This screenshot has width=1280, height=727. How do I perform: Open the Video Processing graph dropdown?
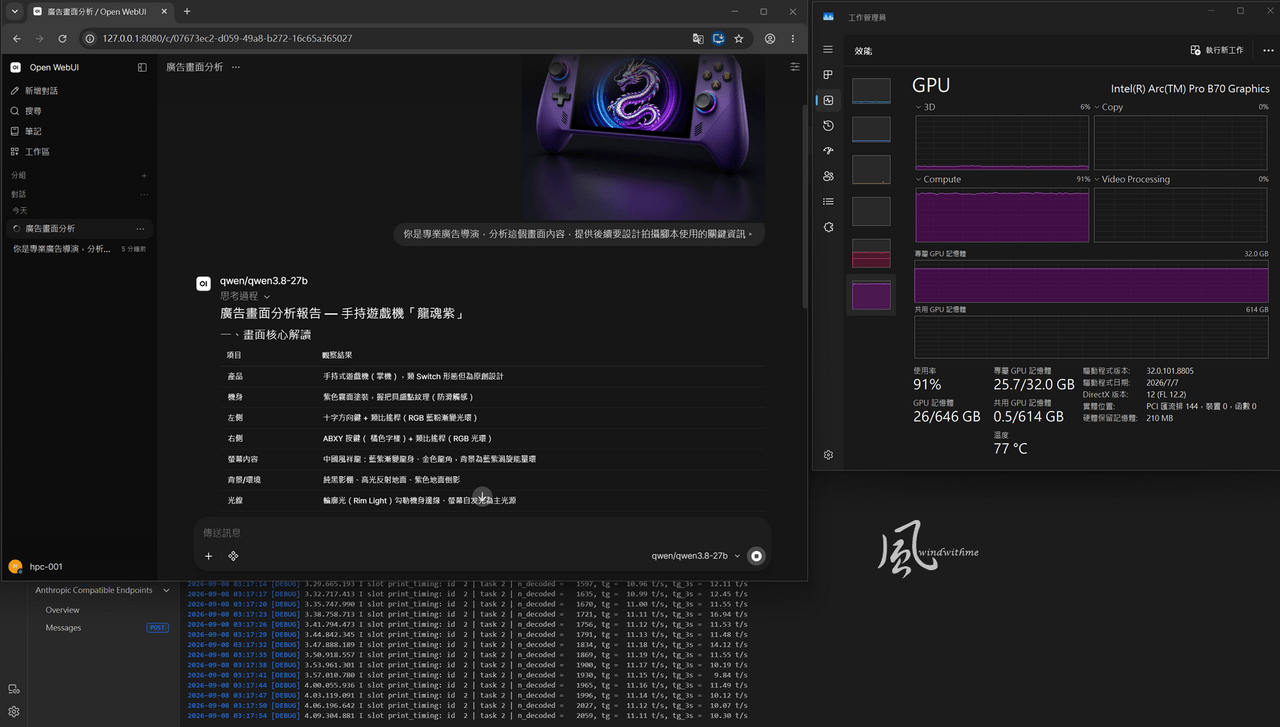(x=1132, y=179)
